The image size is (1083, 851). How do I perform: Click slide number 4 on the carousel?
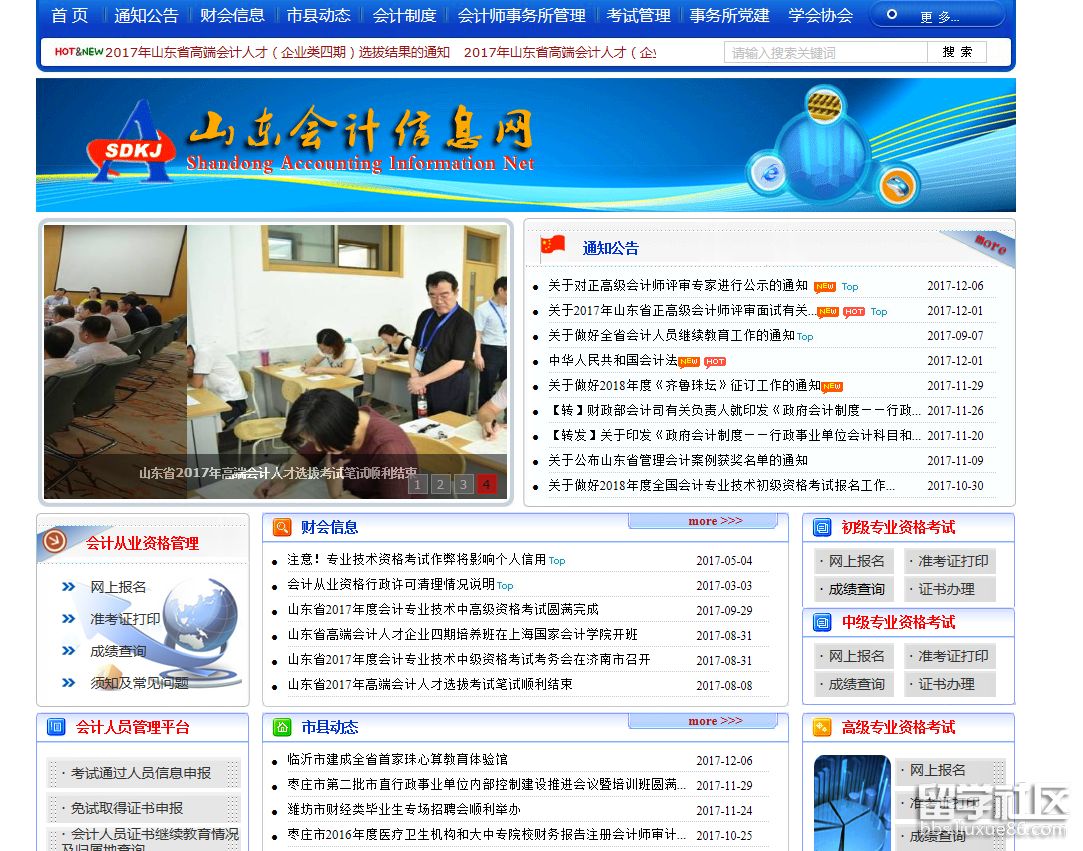[486, 483]
